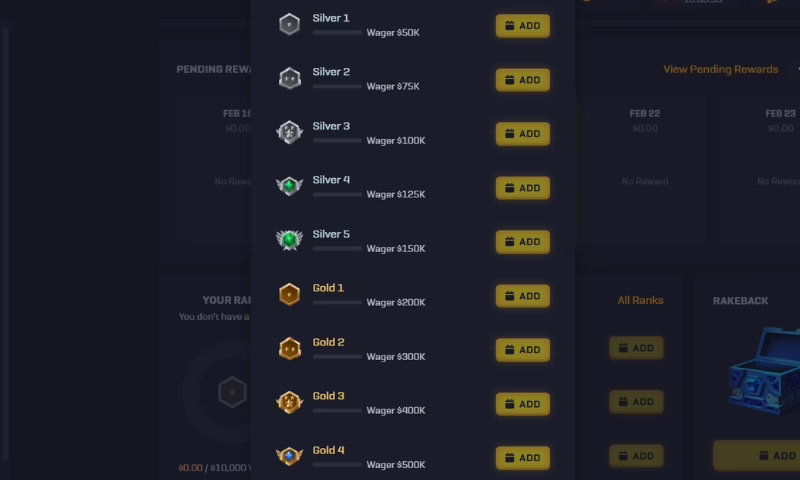Click the Silver 4 green gem badge
Image resolution: width=800 pixels, height=480 pixels.
[289, 187]
